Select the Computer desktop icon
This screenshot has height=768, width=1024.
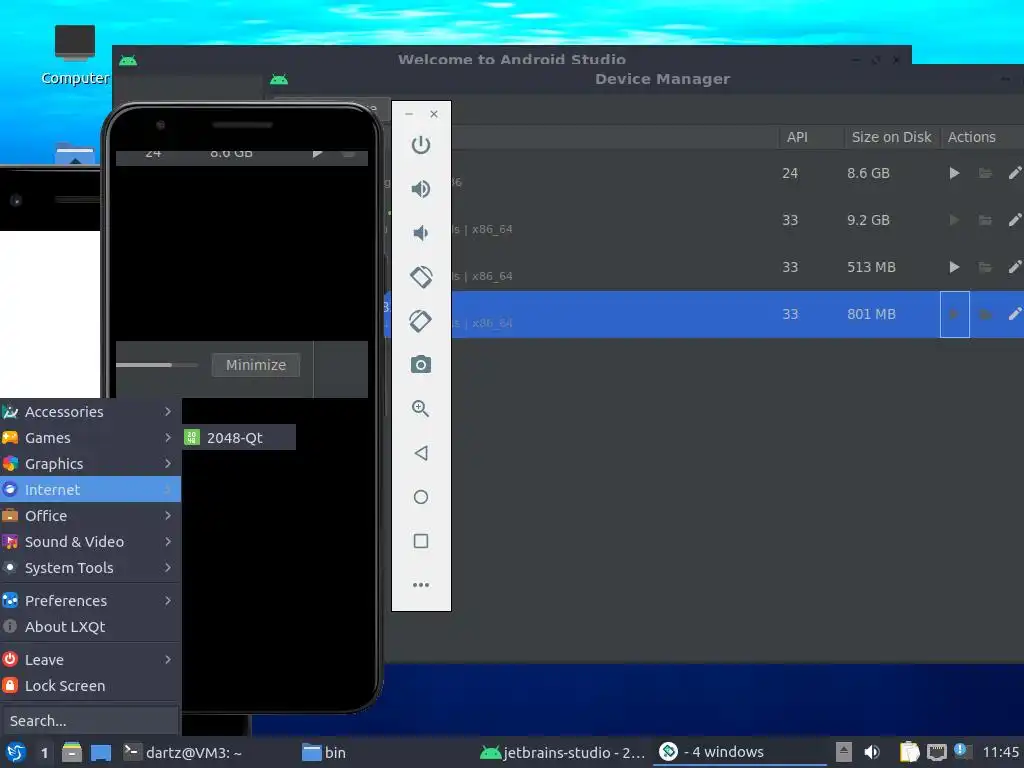coord(75,56)
